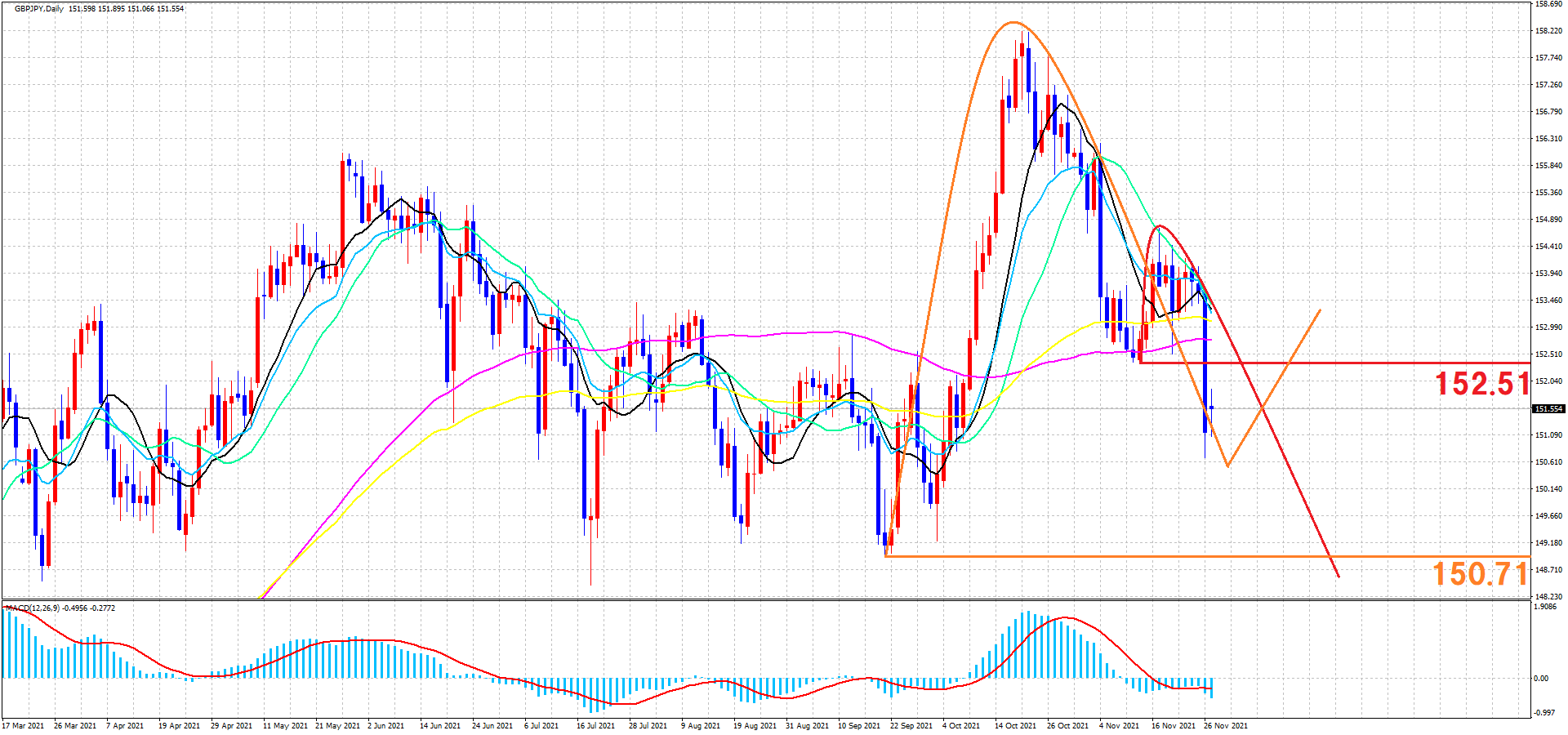Viewport: 1568px width, 735px height.
Task: Click the 10 Sep 2021 date label
Action: pos(859,726)
